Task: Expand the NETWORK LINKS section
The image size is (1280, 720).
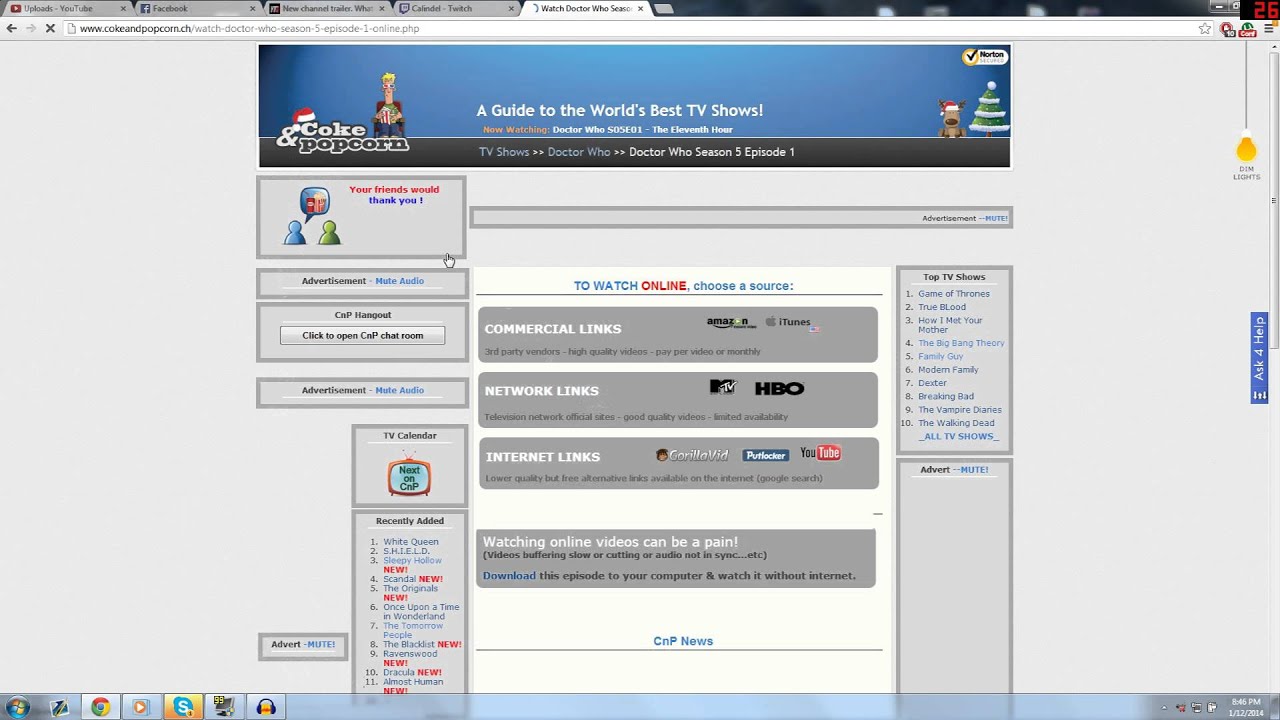Action: coord(678,400)
